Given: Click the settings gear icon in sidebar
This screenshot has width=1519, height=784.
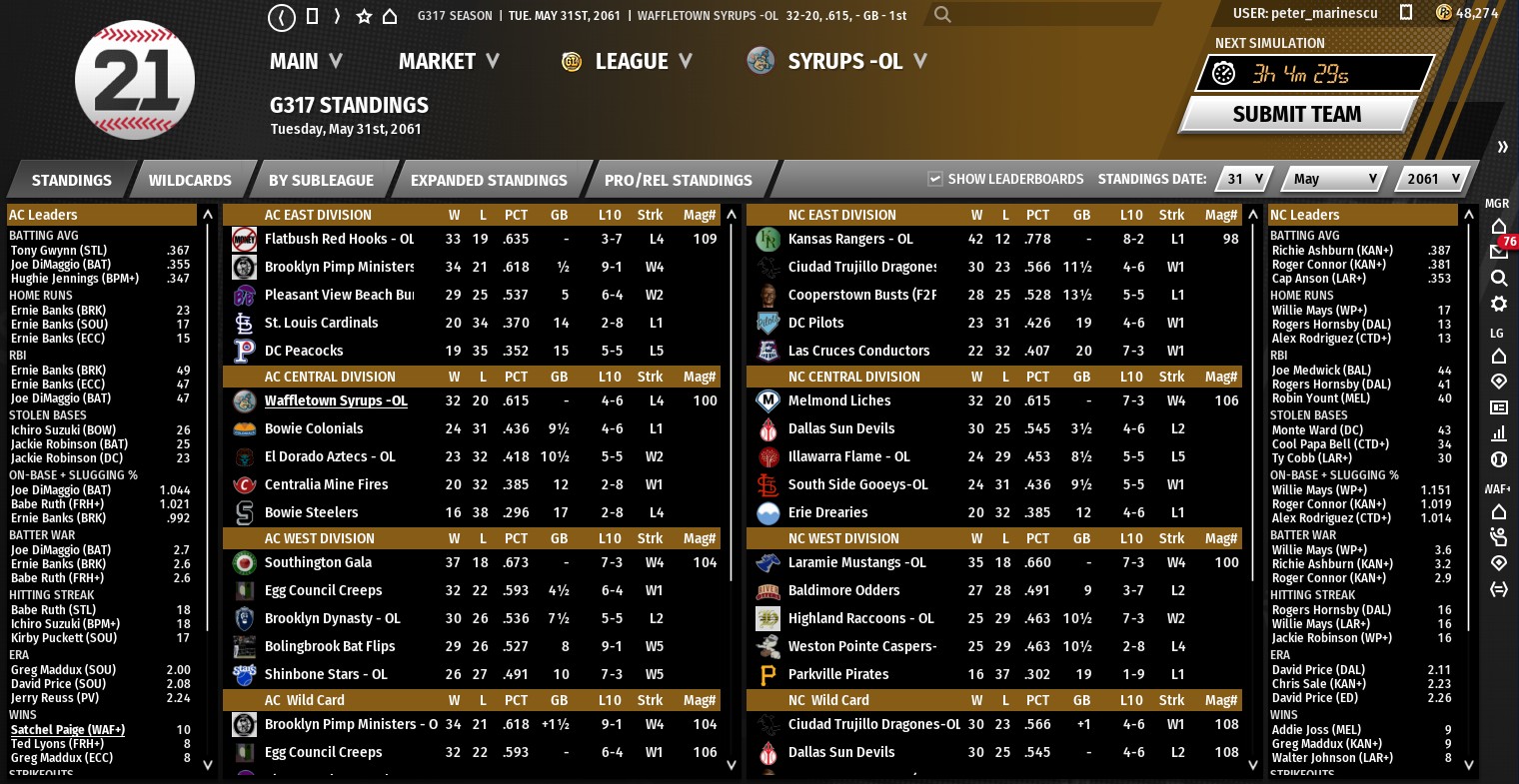Looking at the screenshot, I should coord(1498,304).
